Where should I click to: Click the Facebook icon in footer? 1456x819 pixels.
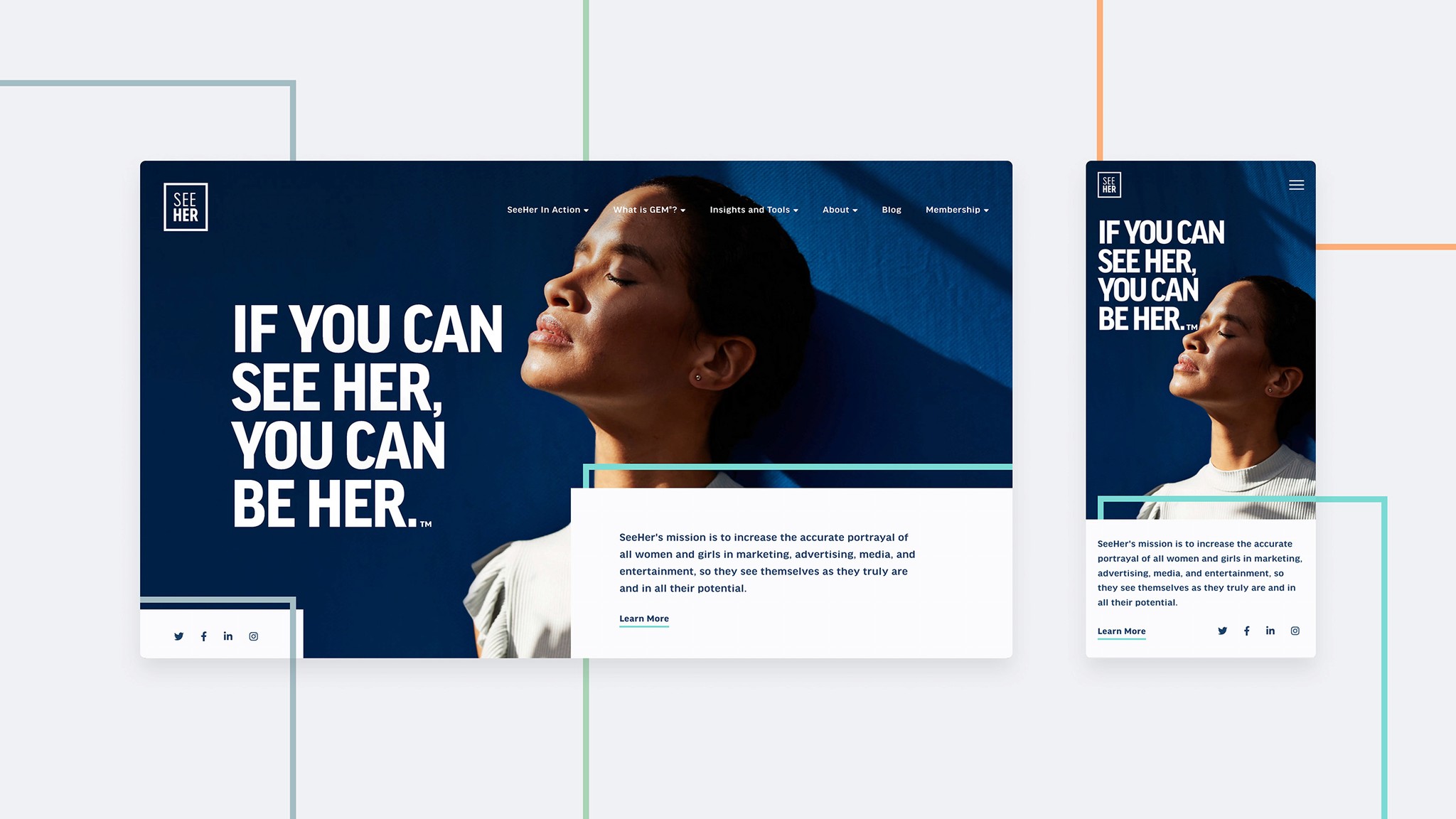click(x=204, y=636)
